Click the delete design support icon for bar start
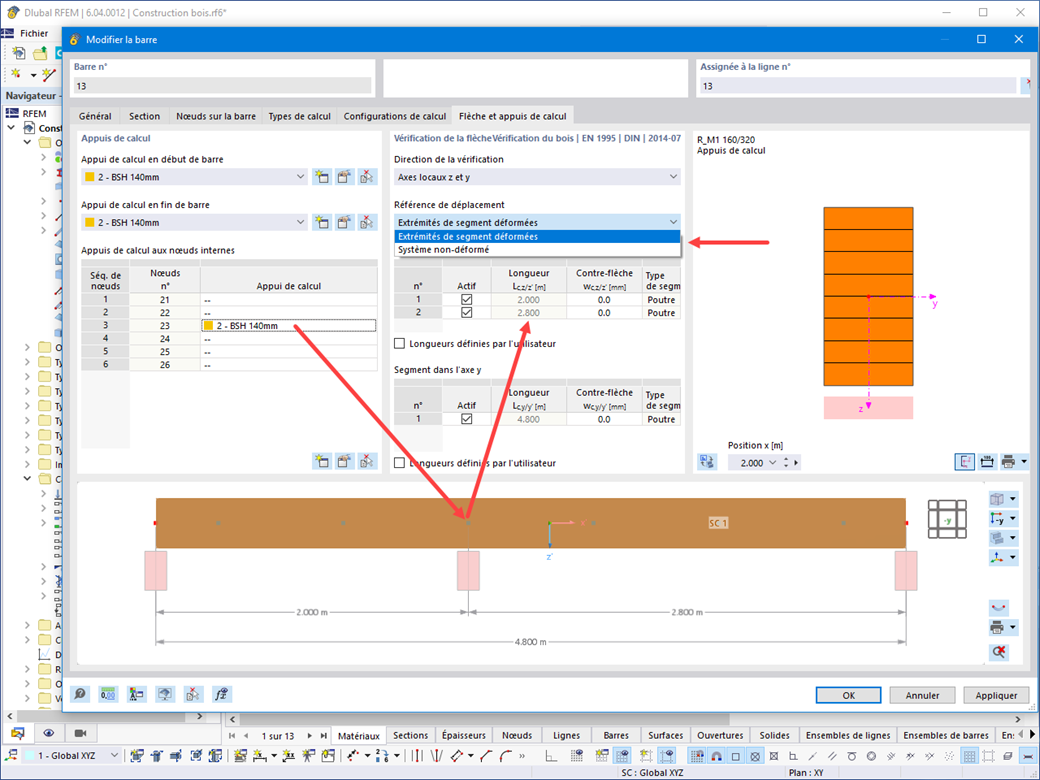1040x780 pixels. [x=367, y=177]
